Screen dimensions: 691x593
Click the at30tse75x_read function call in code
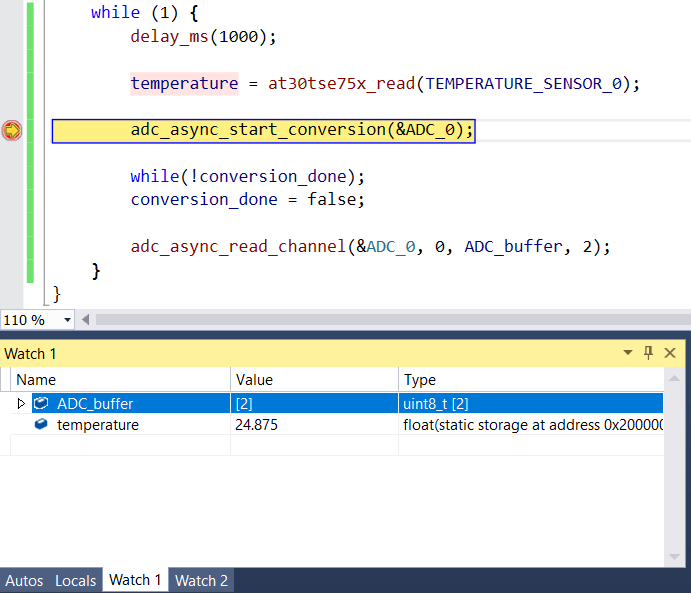coord(342,84)
